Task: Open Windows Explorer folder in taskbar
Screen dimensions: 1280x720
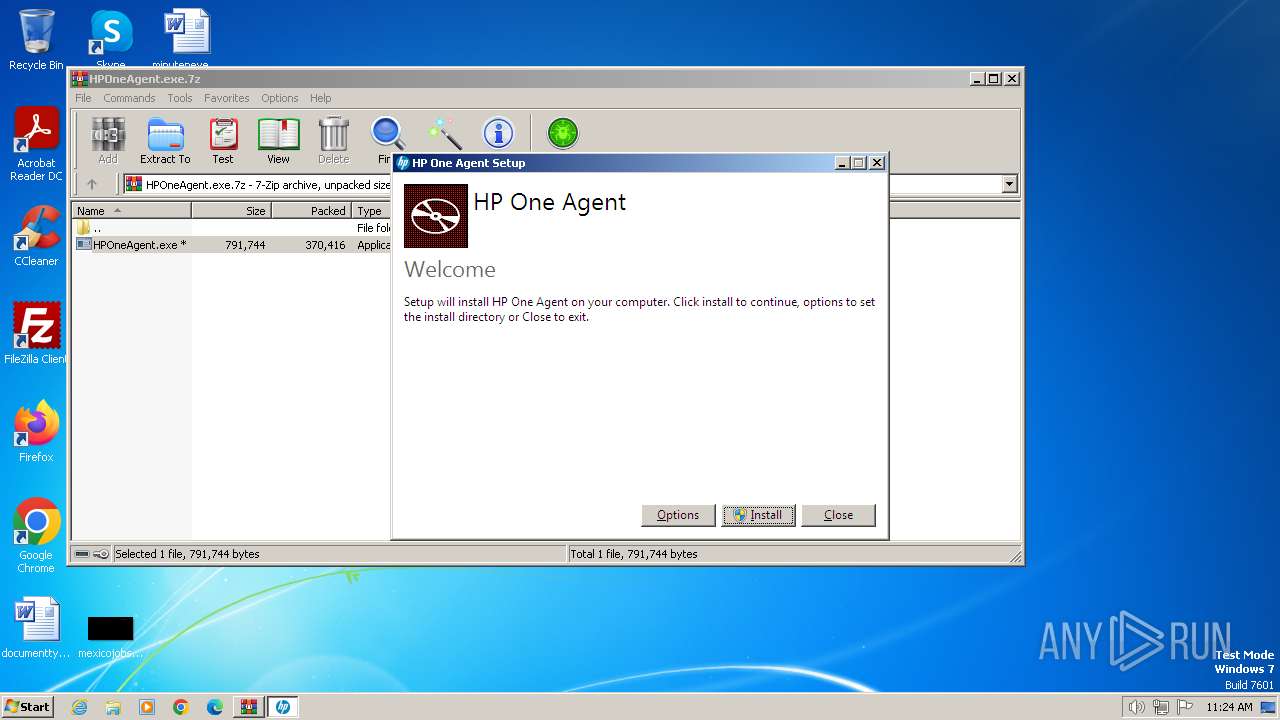Action: pos(113,707)
